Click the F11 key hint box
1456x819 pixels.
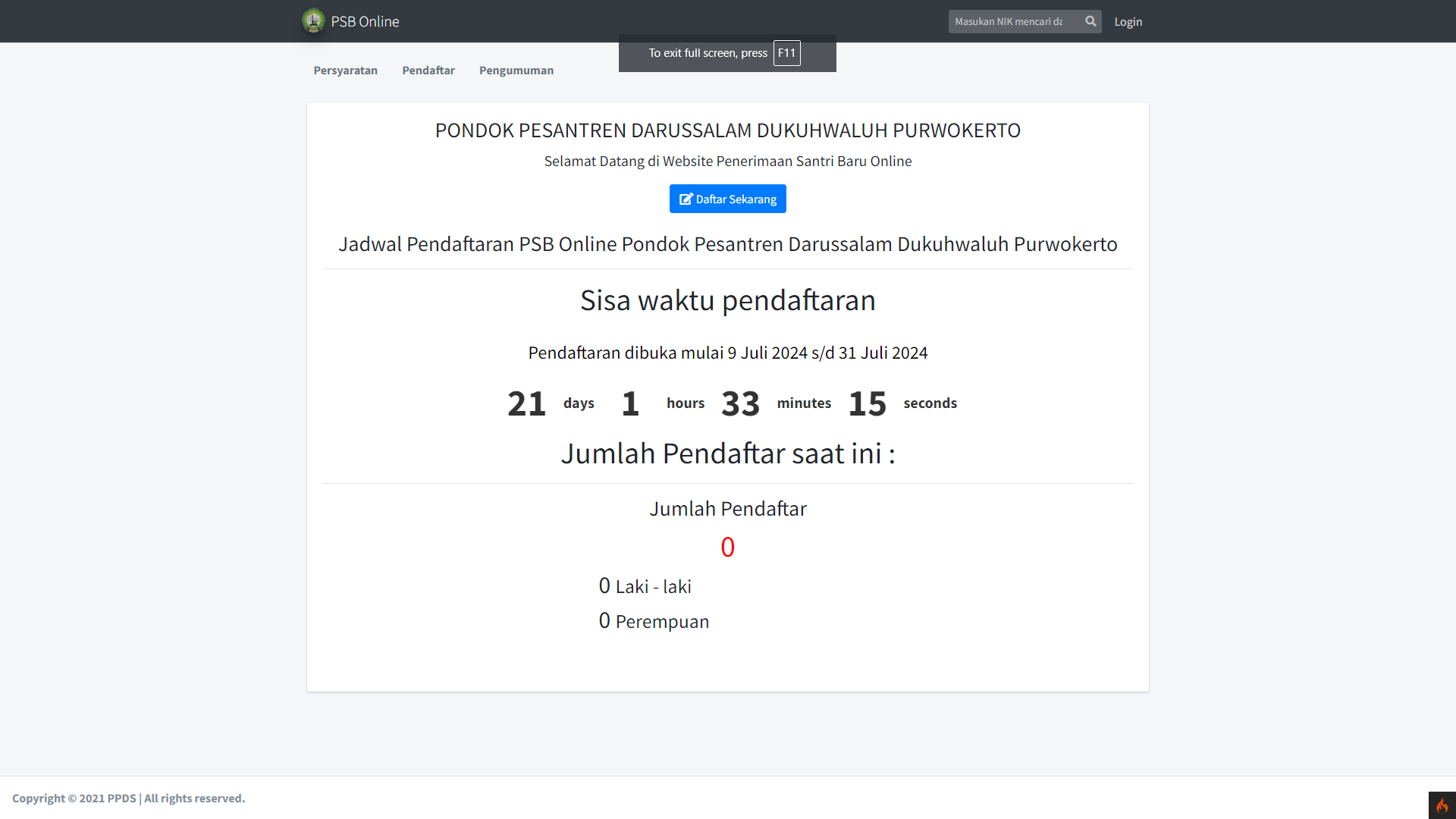(x=786, y=53)
